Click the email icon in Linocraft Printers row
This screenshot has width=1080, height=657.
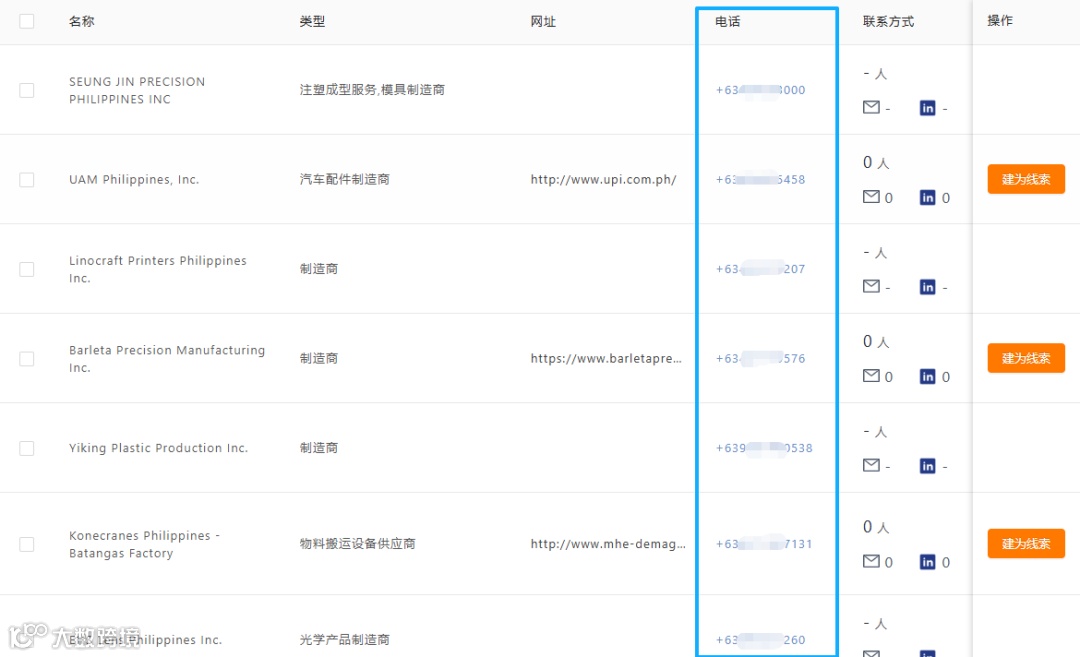[871, 286]
